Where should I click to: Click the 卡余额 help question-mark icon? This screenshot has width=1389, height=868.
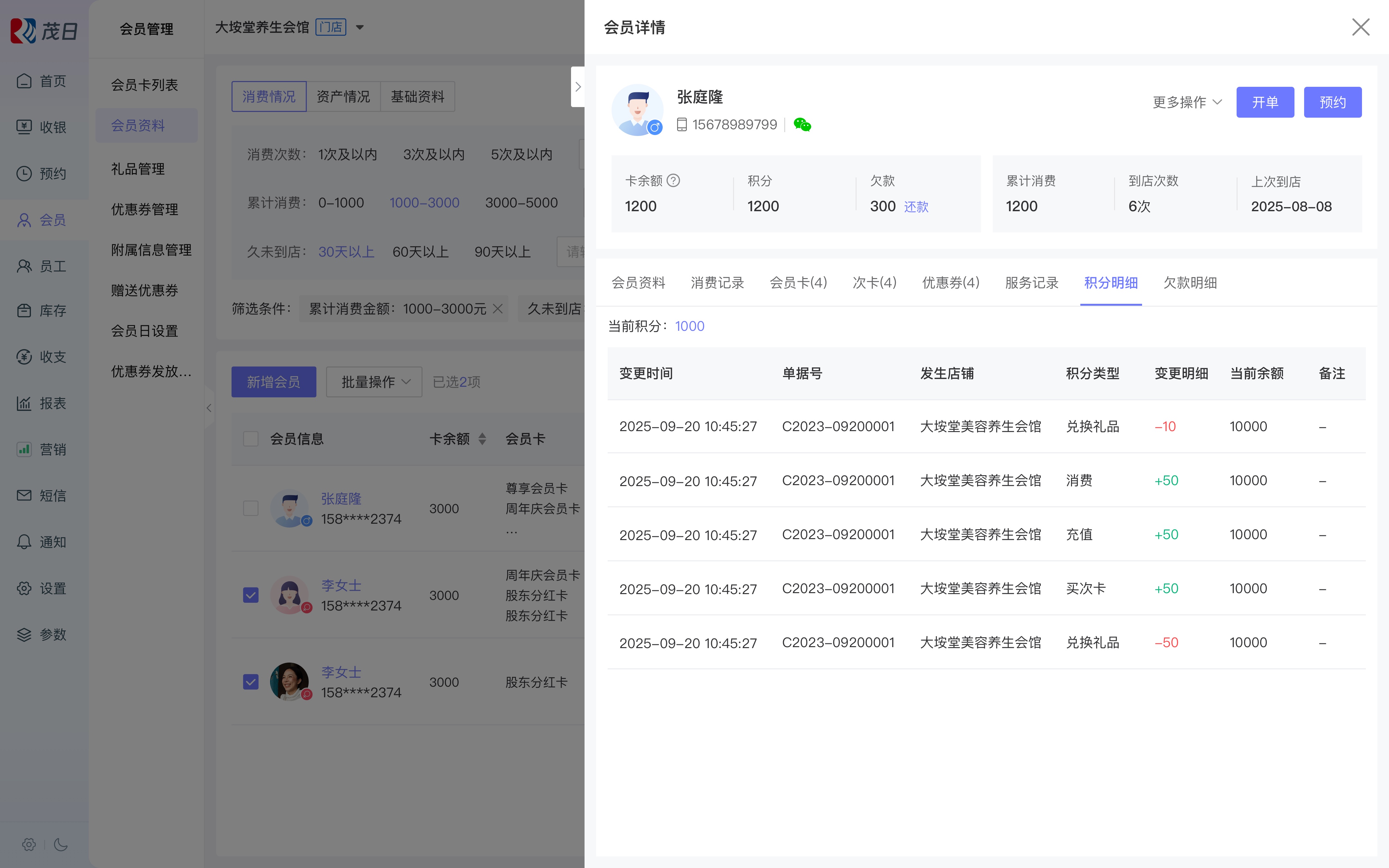pyautogui.click(x=673, y=181)
